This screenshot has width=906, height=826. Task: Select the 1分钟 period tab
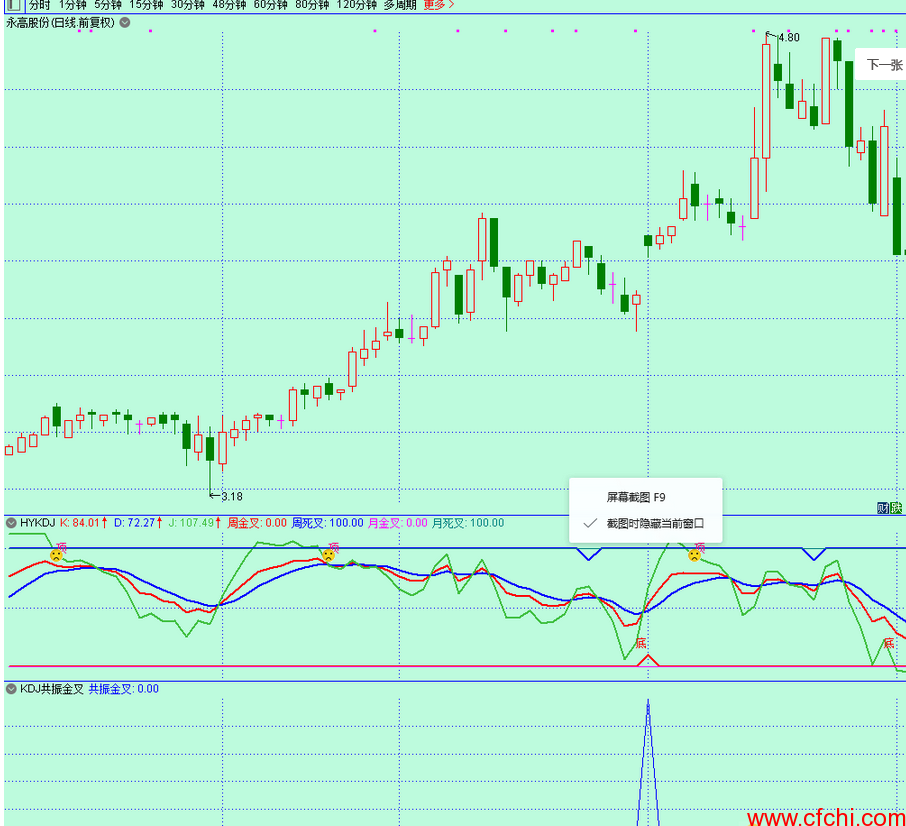[x=73, y=5]
